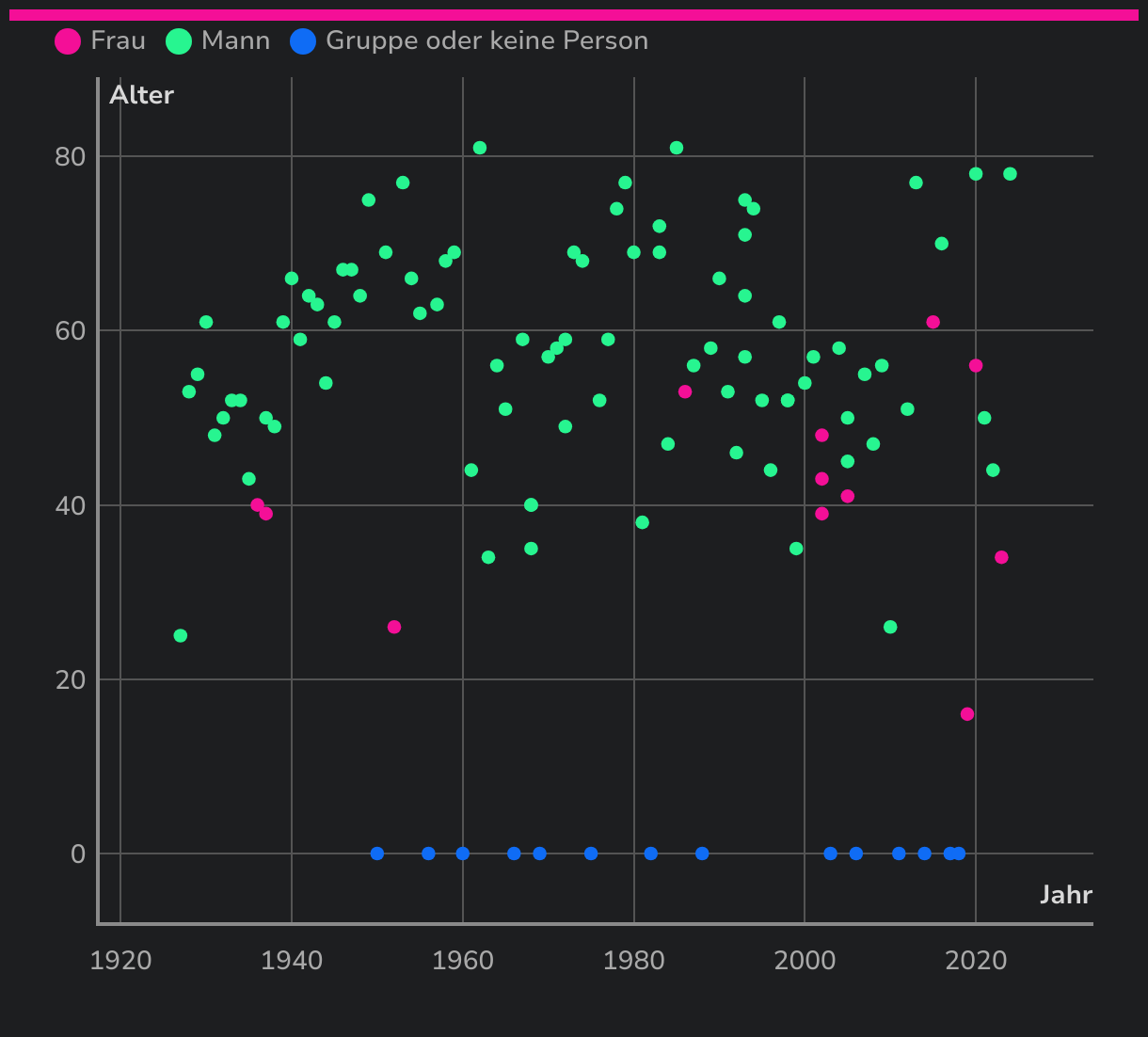Click the rightmost green point at 2024
The height and width of the screenshot is (1037, 1148).
pyautogui.click(x=1010, y=174)
